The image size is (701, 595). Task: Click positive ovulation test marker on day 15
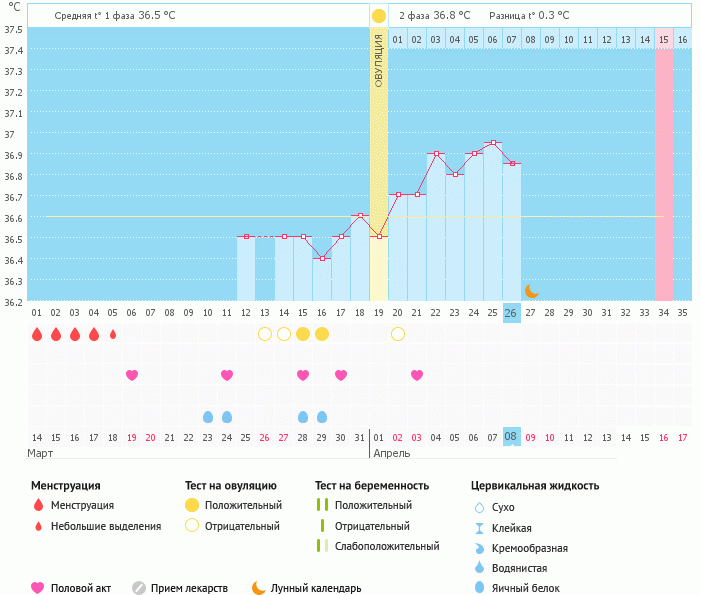pyautogui.click(x=303, y=334)
